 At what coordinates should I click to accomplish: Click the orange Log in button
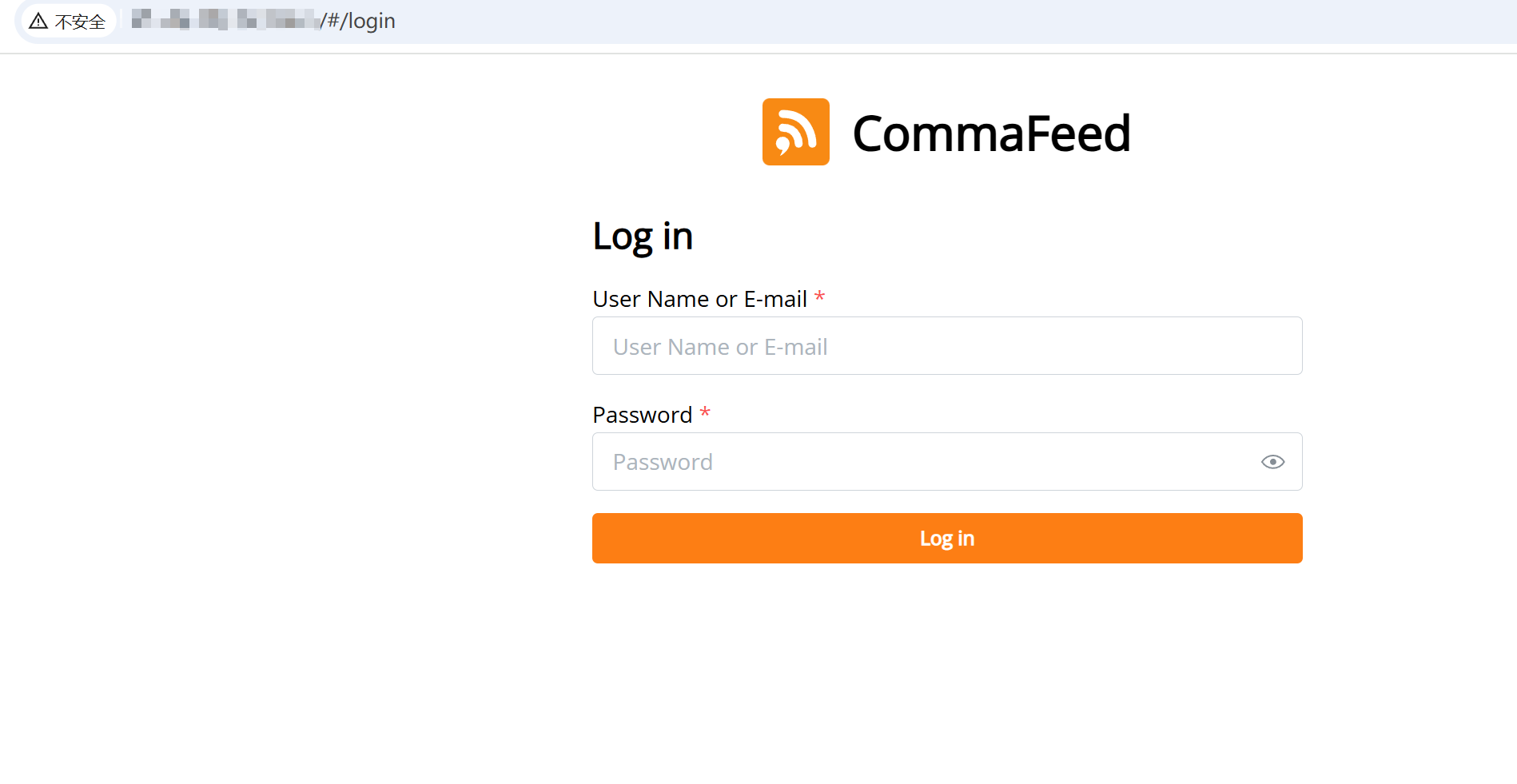click(947, 538)
